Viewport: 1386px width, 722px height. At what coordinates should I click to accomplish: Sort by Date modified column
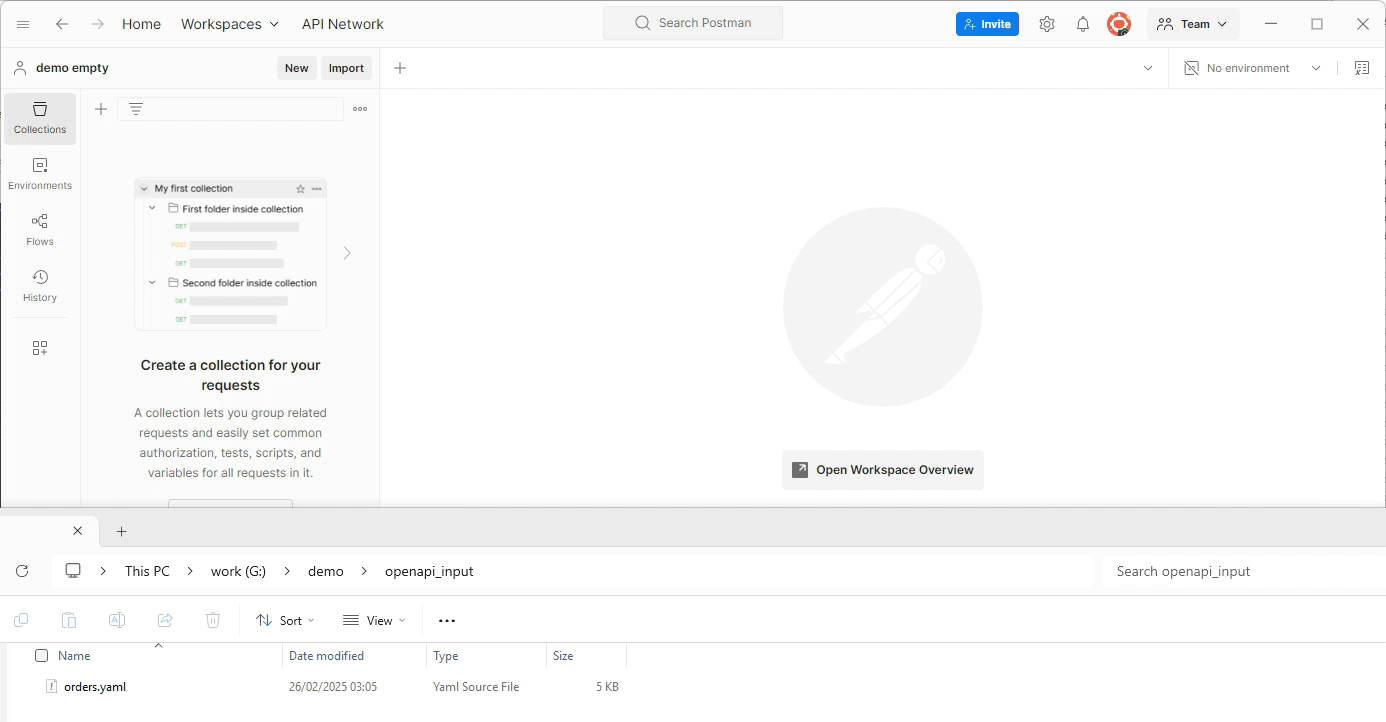click(326, 656)
